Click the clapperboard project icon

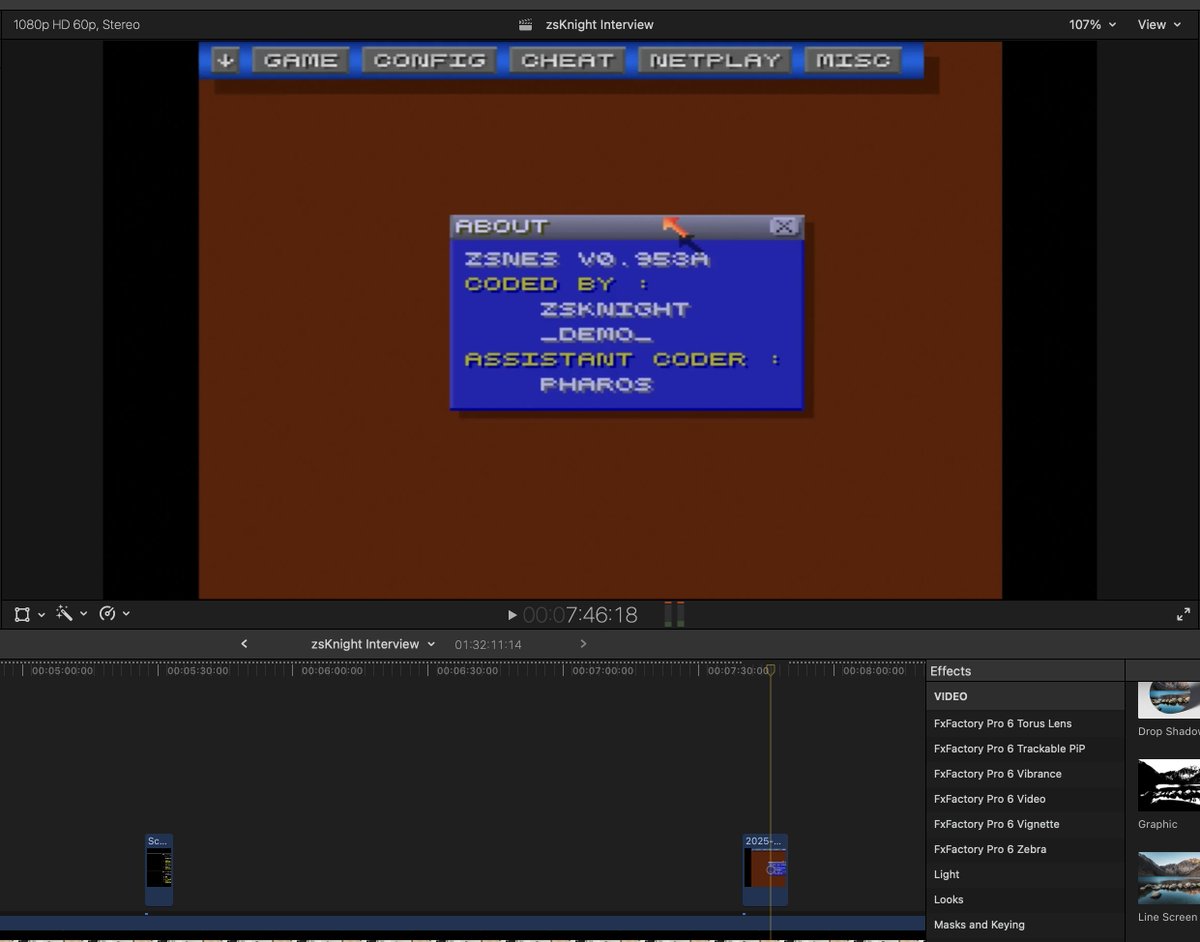(525, 24)
